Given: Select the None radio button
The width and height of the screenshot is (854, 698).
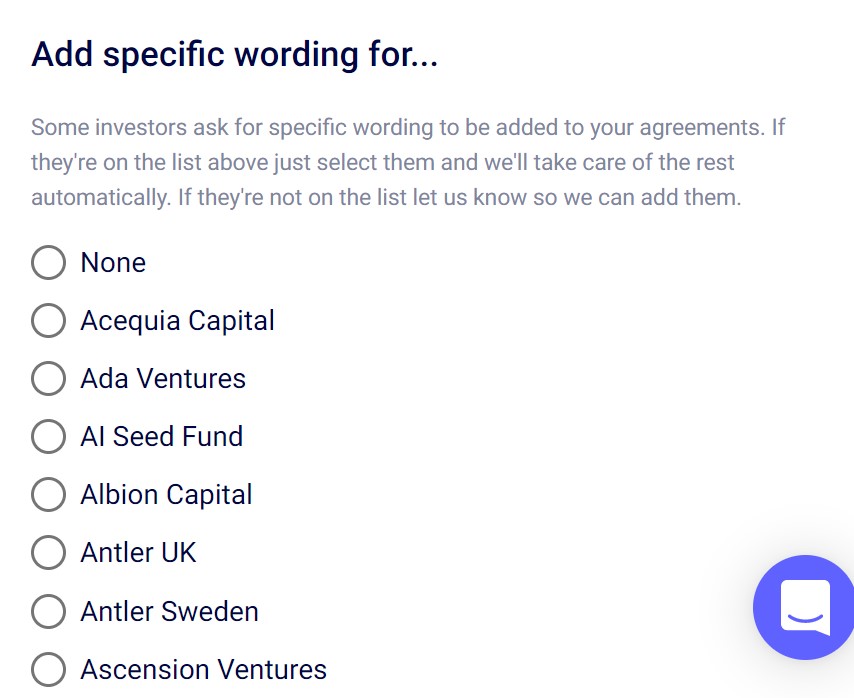Looking at the screenshot, I should (48, 262).
